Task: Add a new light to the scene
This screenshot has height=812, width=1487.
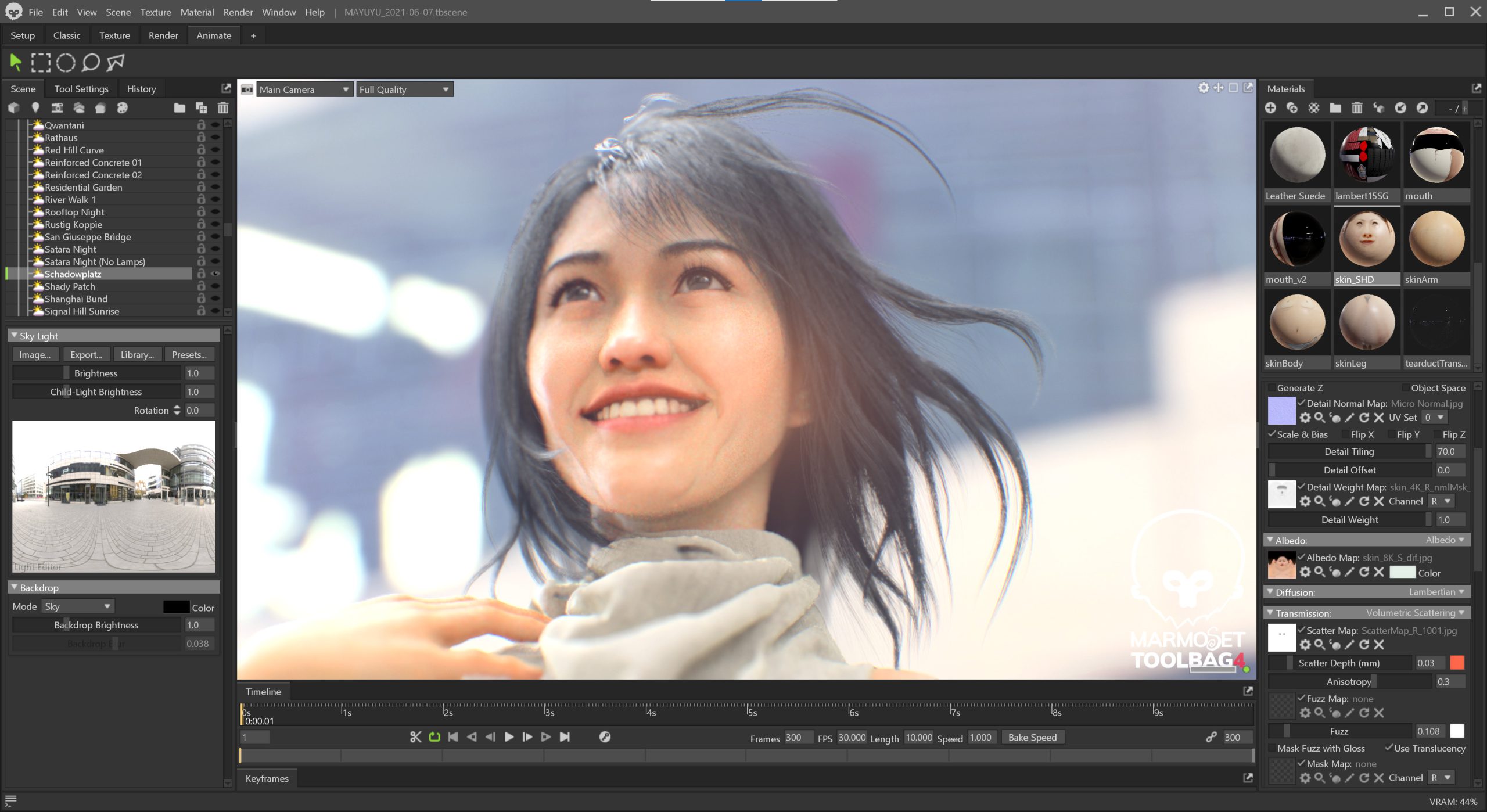Action: pyautogui.click(x=35, y=108)
